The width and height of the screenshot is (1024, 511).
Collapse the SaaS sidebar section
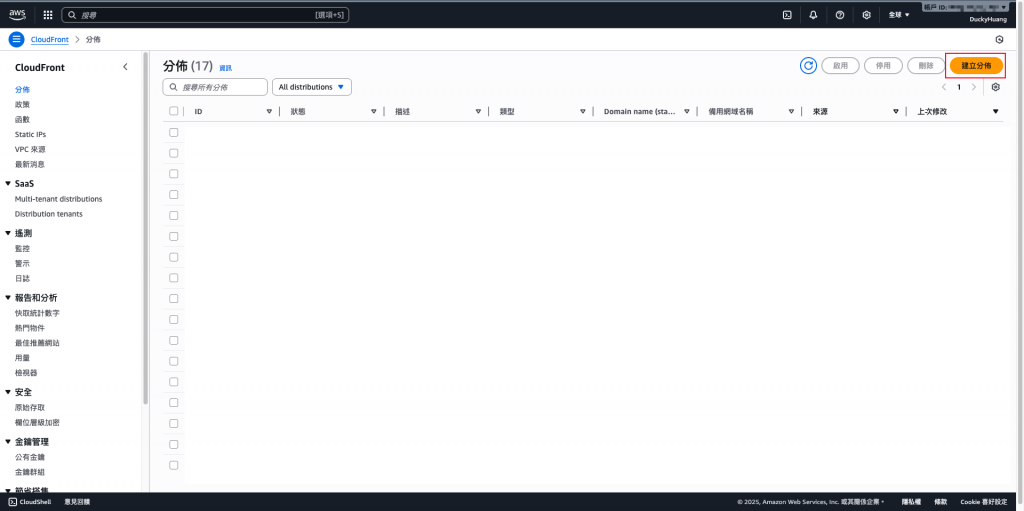point(8,184)
